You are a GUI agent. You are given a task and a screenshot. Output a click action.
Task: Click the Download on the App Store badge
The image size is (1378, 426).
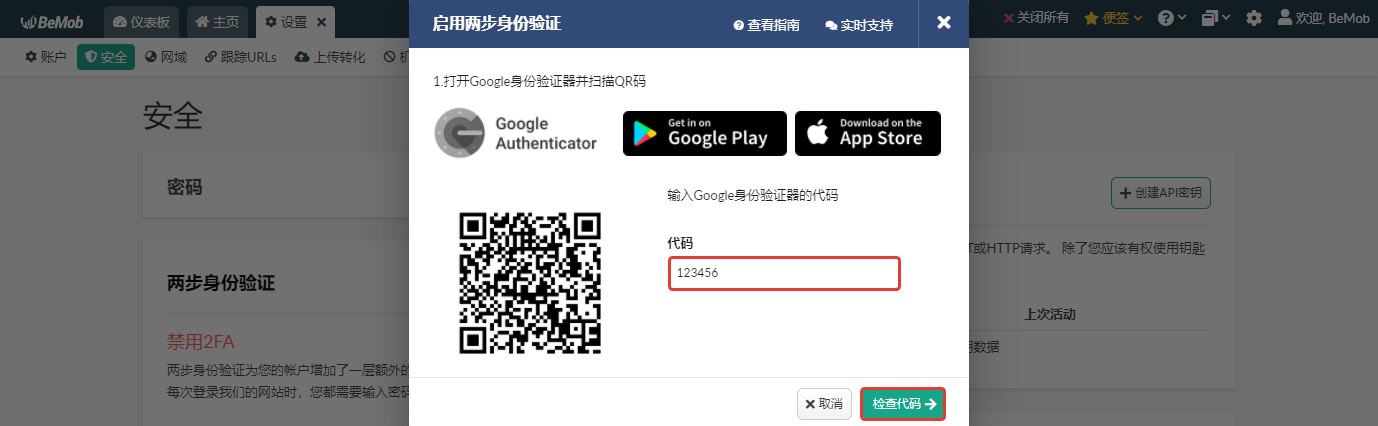868,133
